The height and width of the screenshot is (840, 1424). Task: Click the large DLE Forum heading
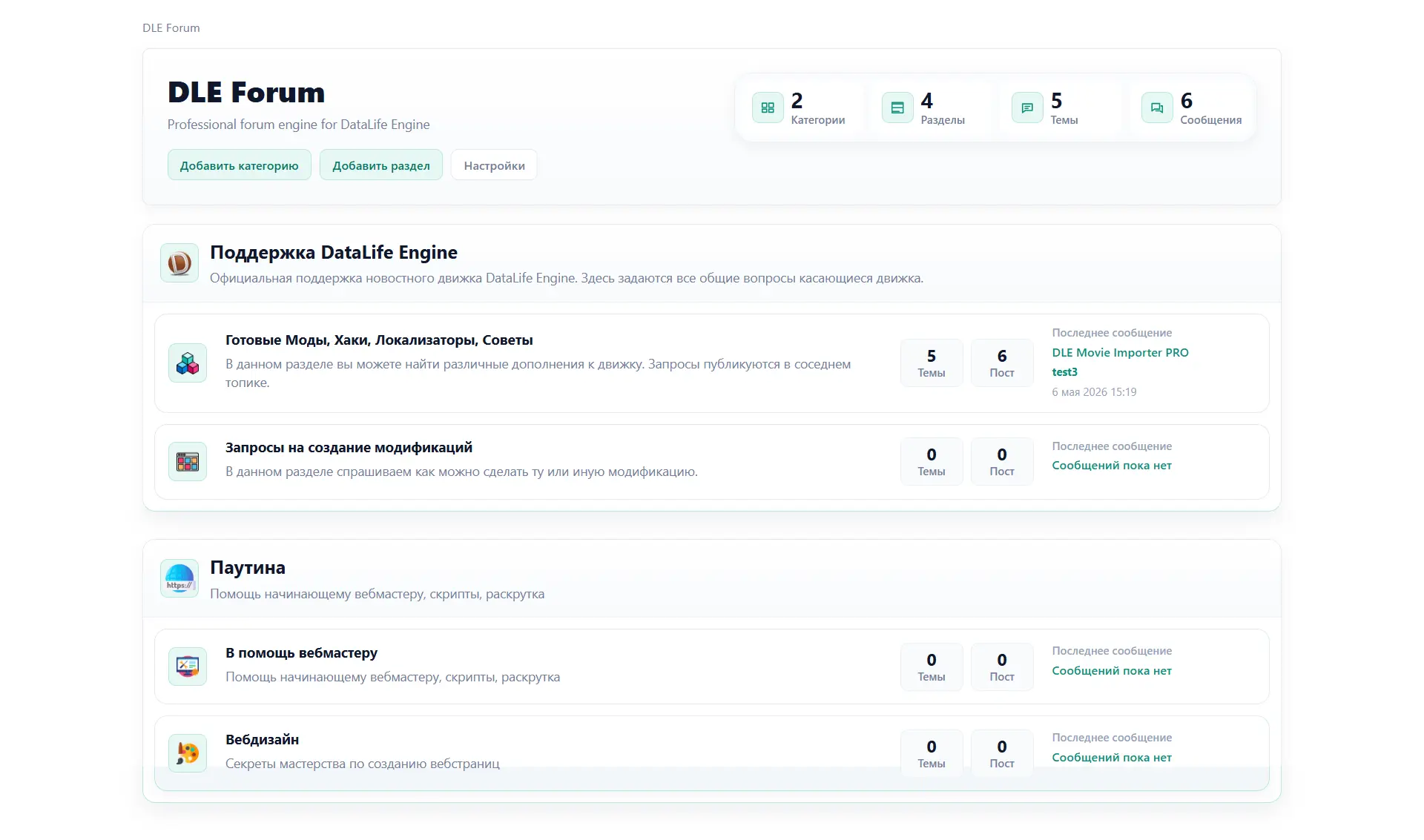(x=246, y=93)
